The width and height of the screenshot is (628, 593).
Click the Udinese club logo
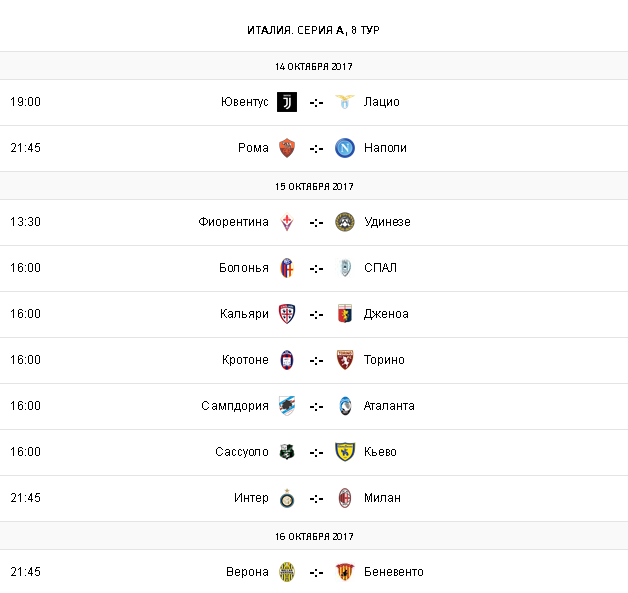[x=345, y=222]
